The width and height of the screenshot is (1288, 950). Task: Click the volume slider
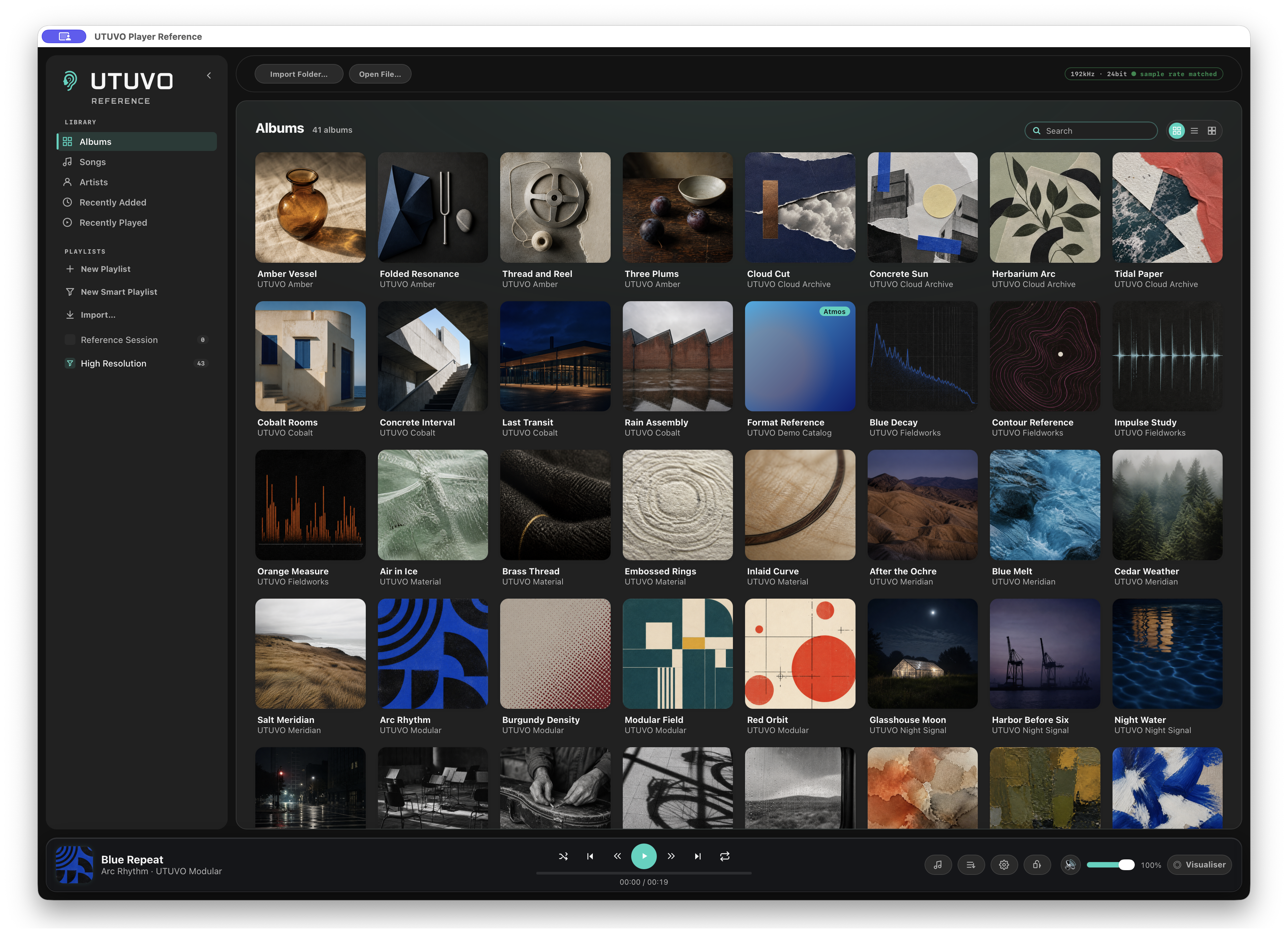click(1110, 865)
